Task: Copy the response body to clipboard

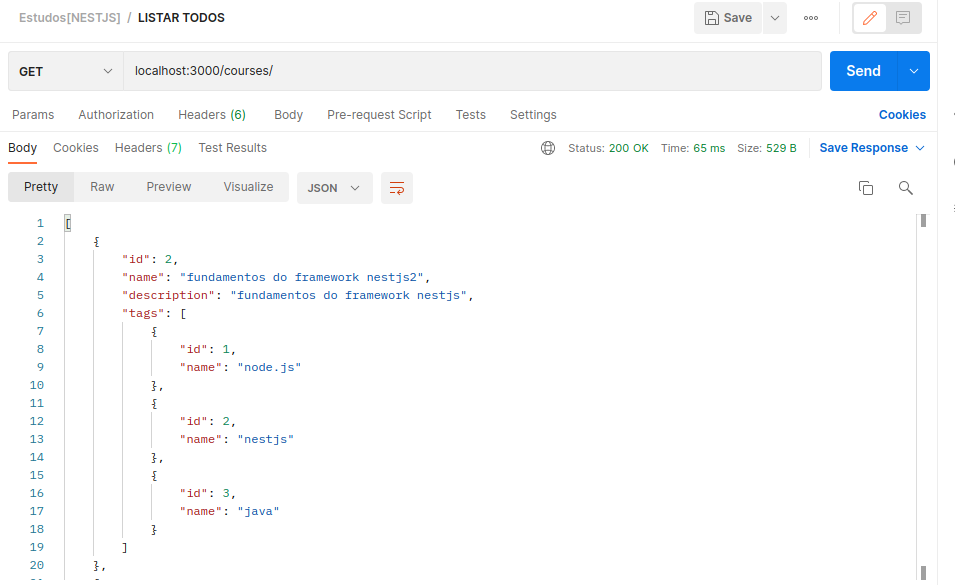Action: [x=865, y=187]
